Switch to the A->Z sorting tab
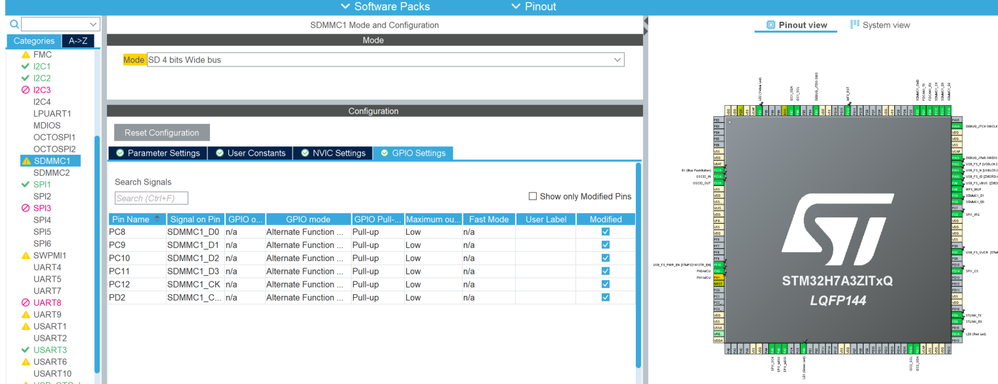This screenshot has width=998, height=384. (x=78, y=41)
